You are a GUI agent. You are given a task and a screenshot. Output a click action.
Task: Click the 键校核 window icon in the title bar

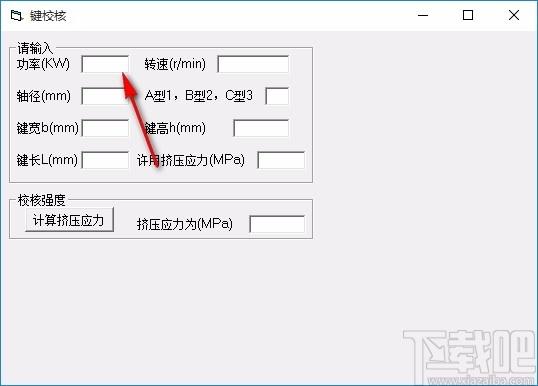tap(16, 15)
